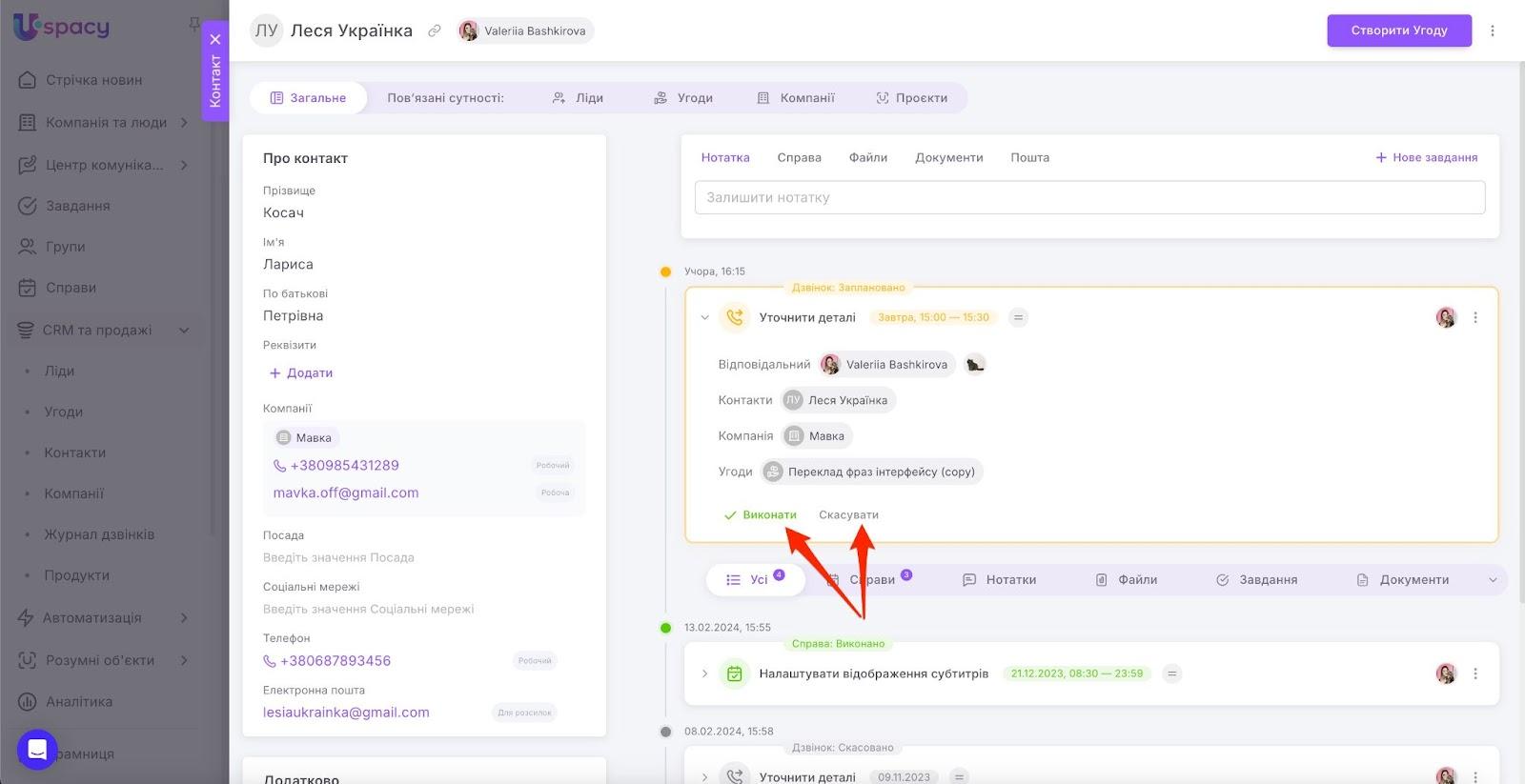Click Нове завдання
Screen dimensions: 1525x784
[1427, 158]
